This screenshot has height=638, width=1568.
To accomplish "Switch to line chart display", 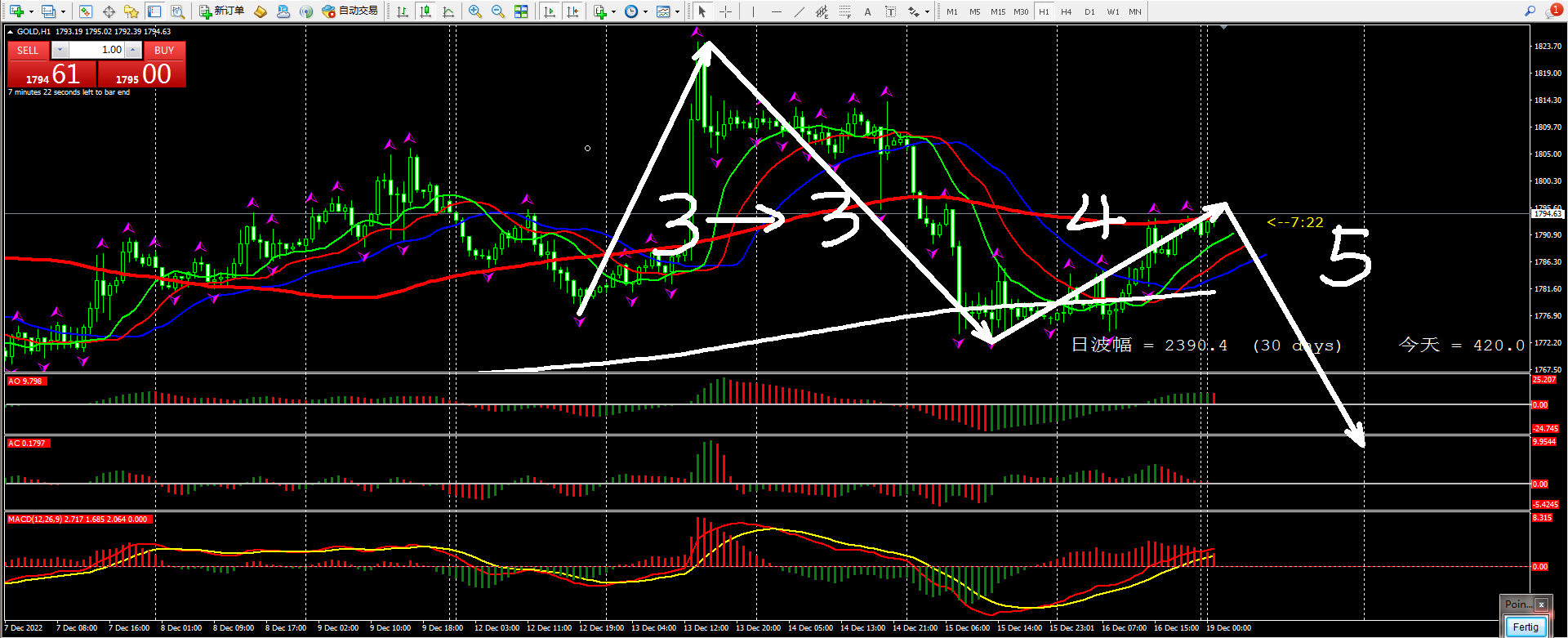I will pyautogui.click(x=448, y=11).
